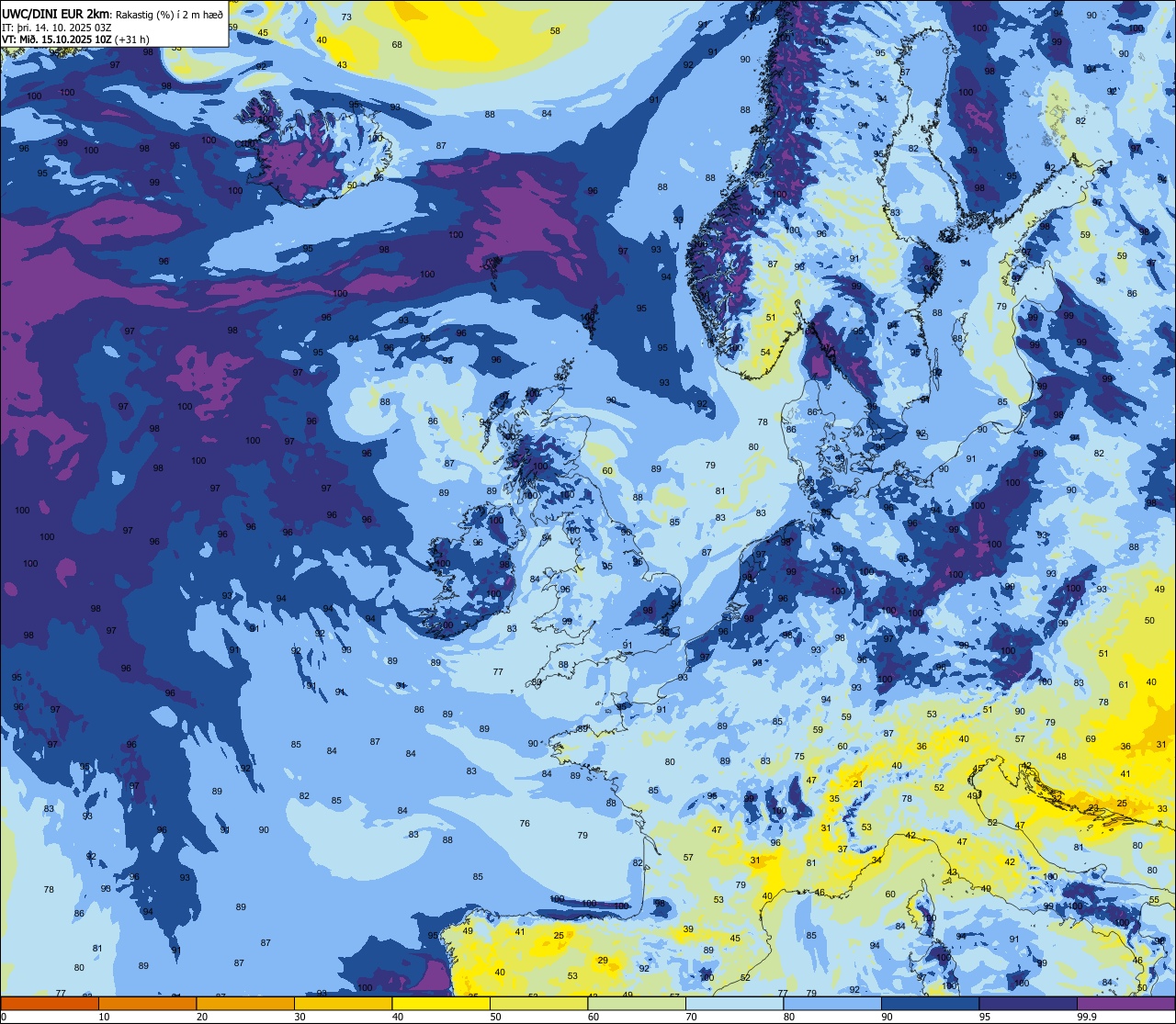Screen dimensions: 1176x1024
Task: Pick the 30–40 golden yellow legend swatch
Action: [x=343, y=1003]
